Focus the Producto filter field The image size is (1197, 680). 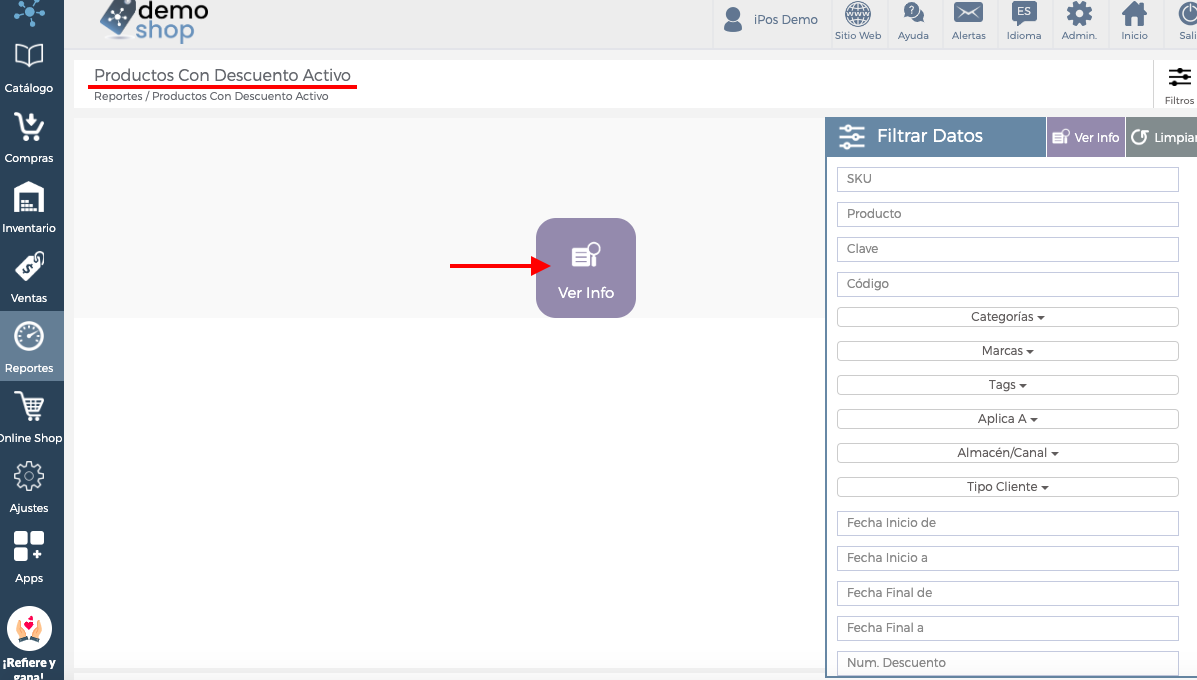1008,214
